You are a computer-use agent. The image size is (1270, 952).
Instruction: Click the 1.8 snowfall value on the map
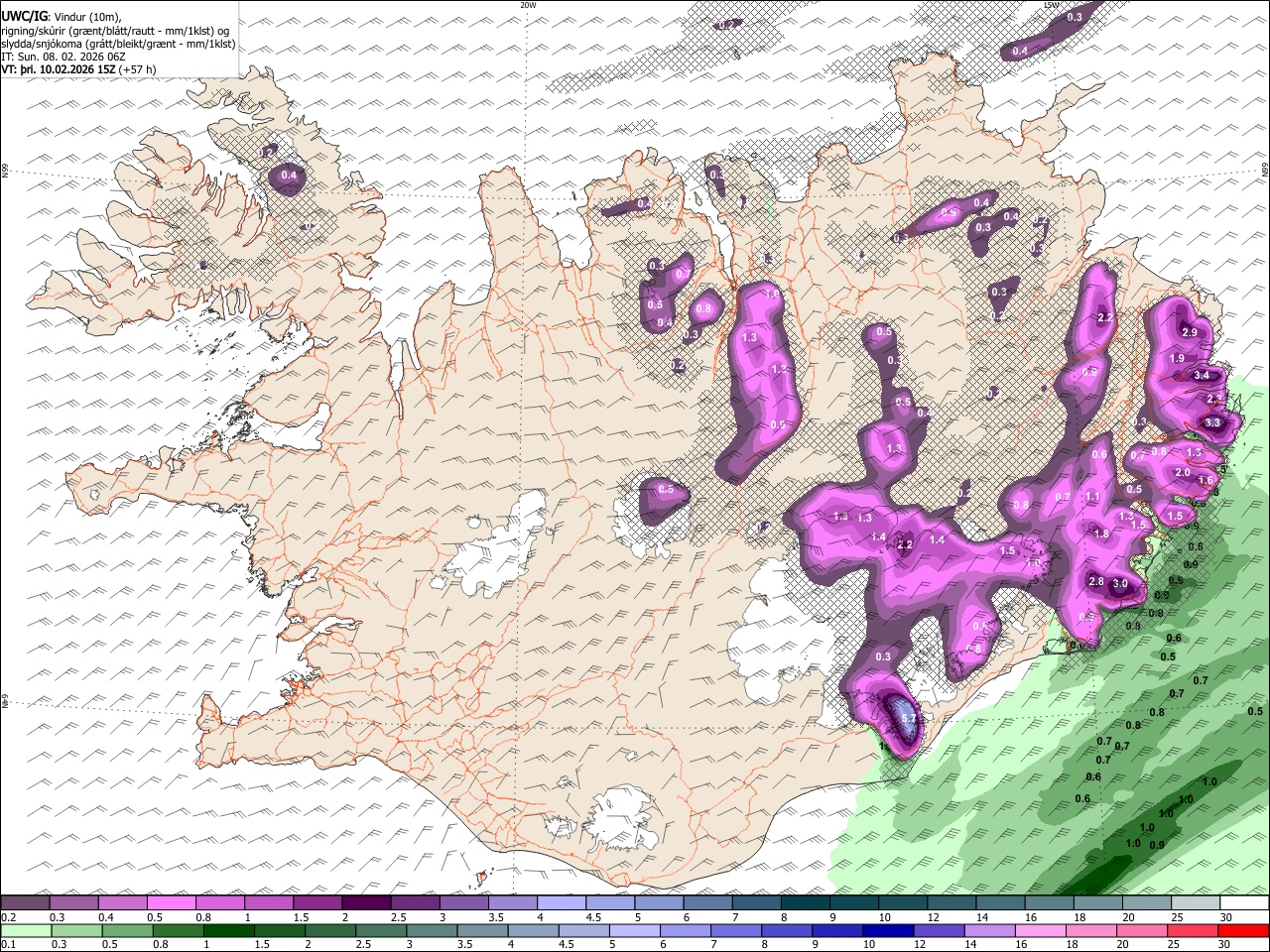pos(1101,535)
